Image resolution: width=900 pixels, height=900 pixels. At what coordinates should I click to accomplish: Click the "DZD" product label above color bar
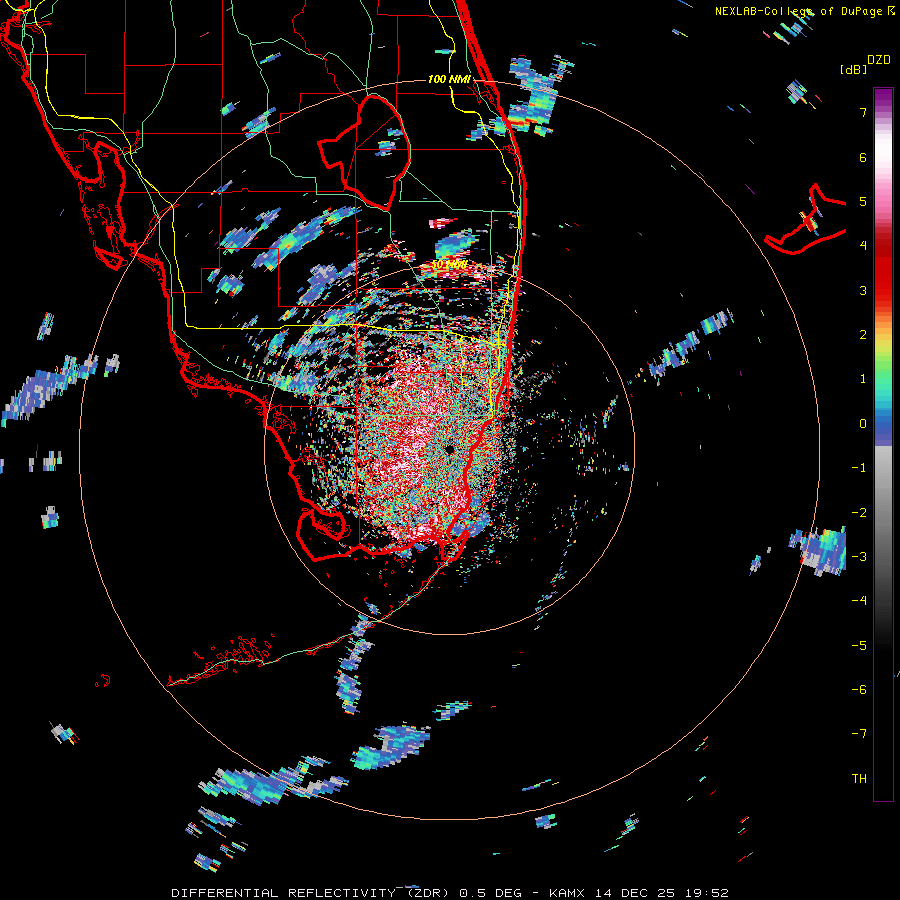coord(879,60)
